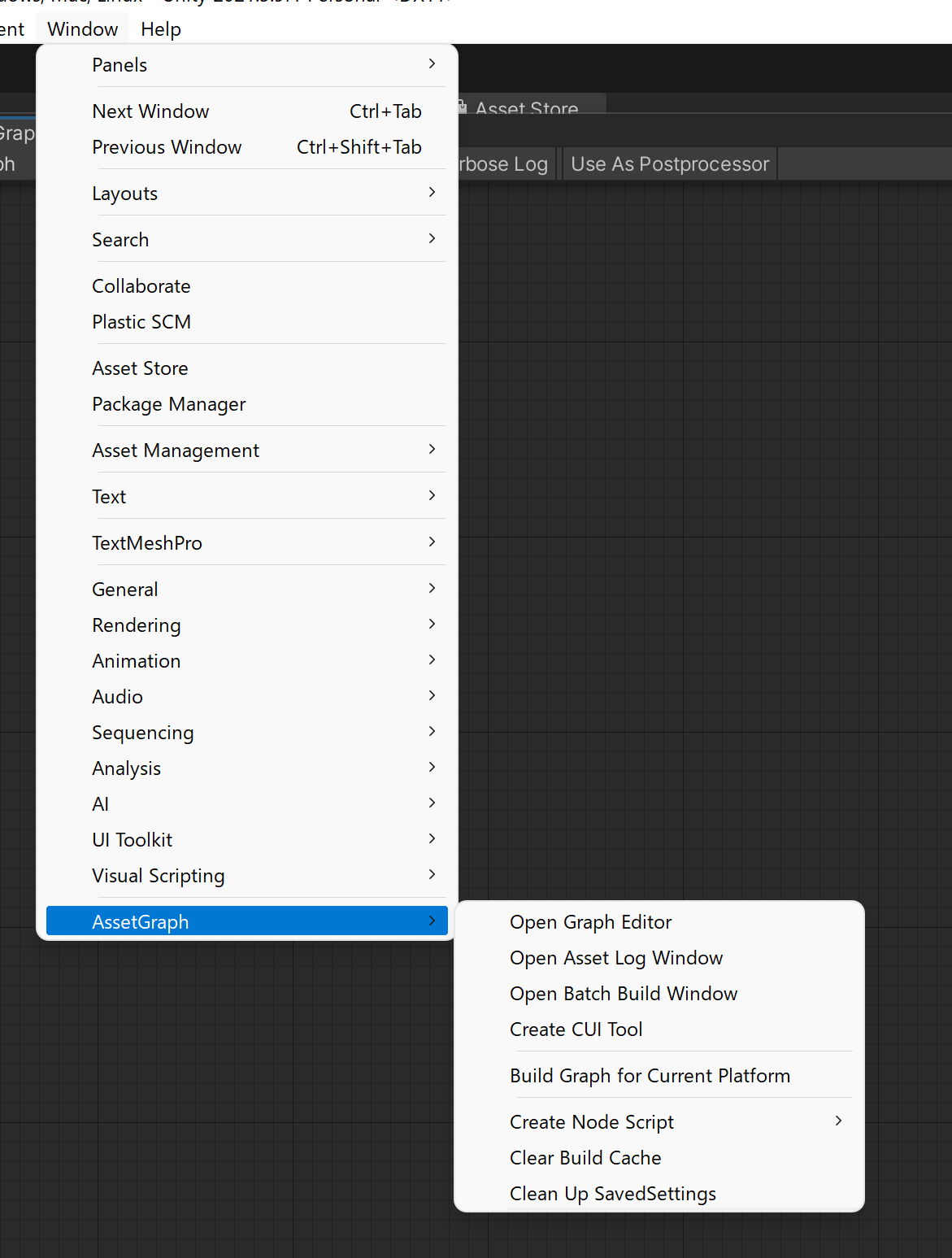
Task: Select the highlighted AssetGraph menu item
Action: coord(247,922)
